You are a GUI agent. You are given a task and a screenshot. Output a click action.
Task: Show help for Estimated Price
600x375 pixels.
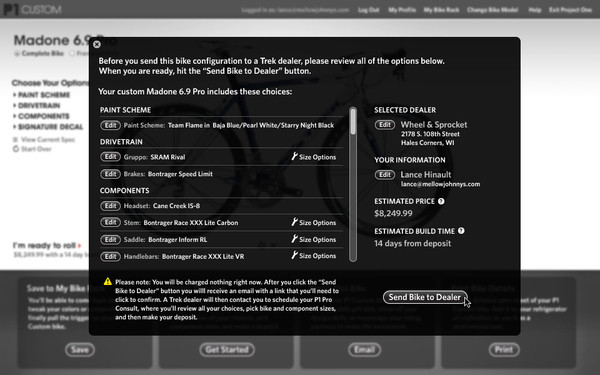point(441,201)
